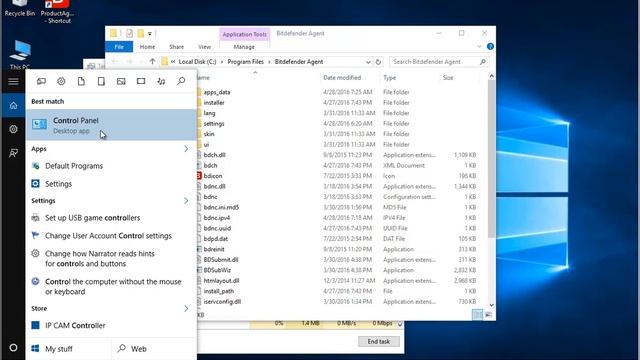This screenshot has width=640, height=360.
Task: Open Explorer help question-mark icon
Action: click(x=490, y=47)
